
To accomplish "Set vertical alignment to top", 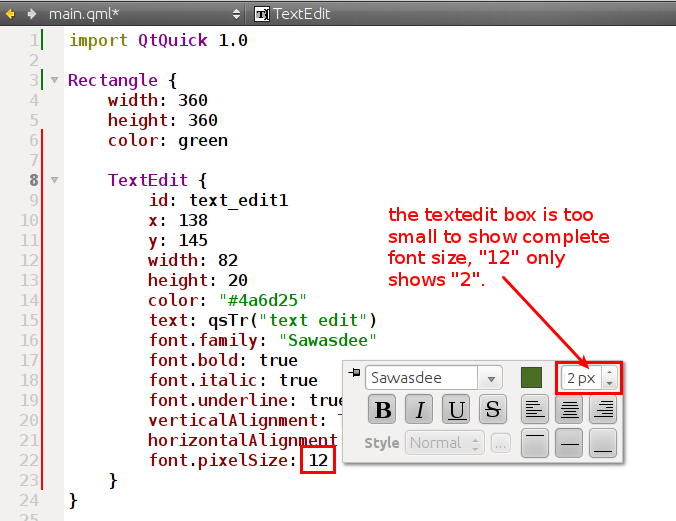I will click(536, 442).
